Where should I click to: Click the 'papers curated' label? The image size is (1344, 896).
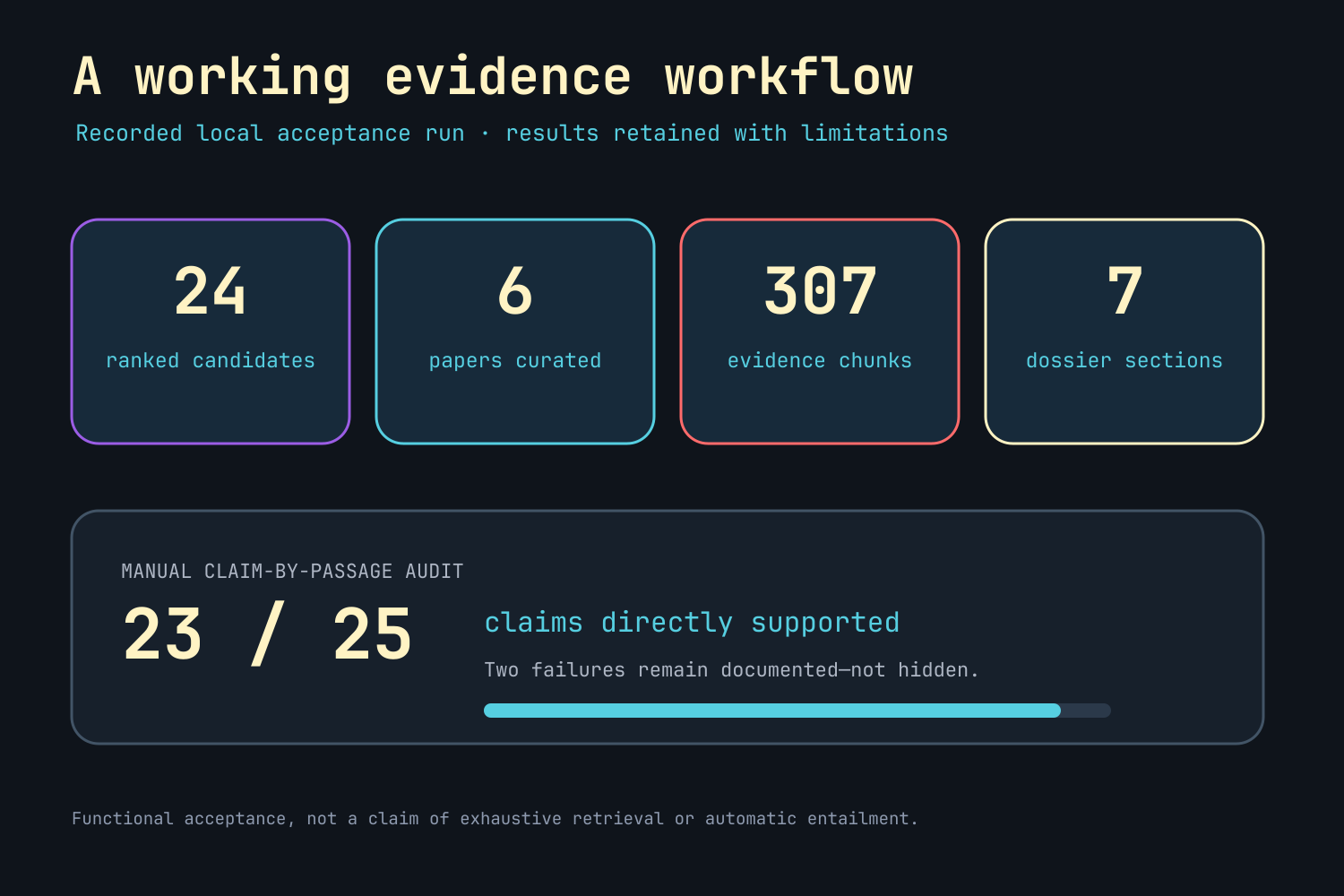tap(515, 361)
